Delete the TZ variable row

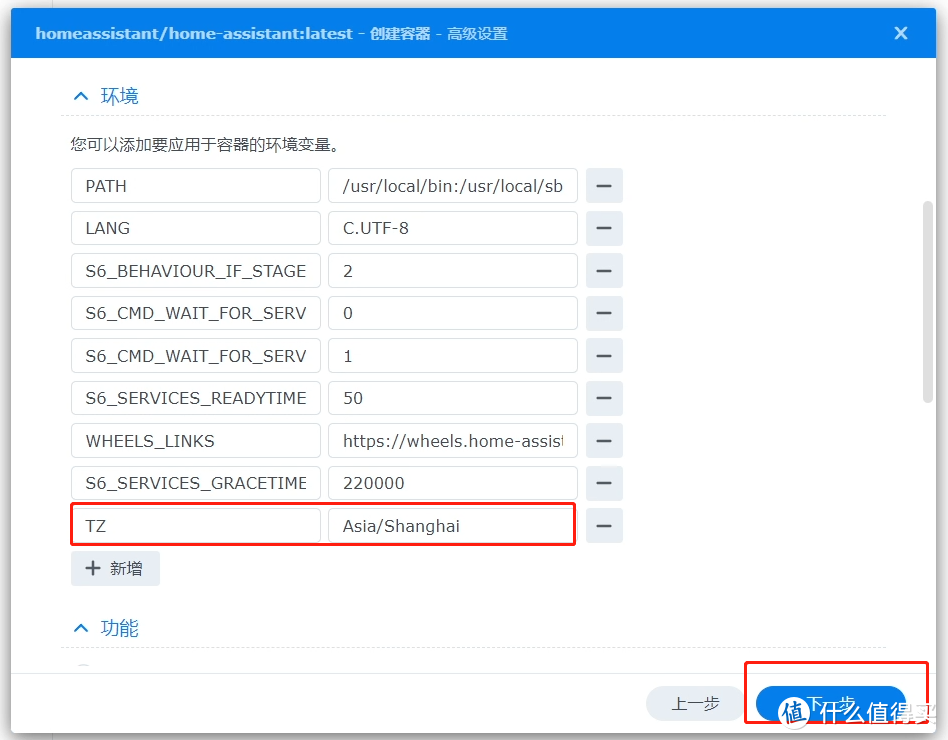point(604,525)
